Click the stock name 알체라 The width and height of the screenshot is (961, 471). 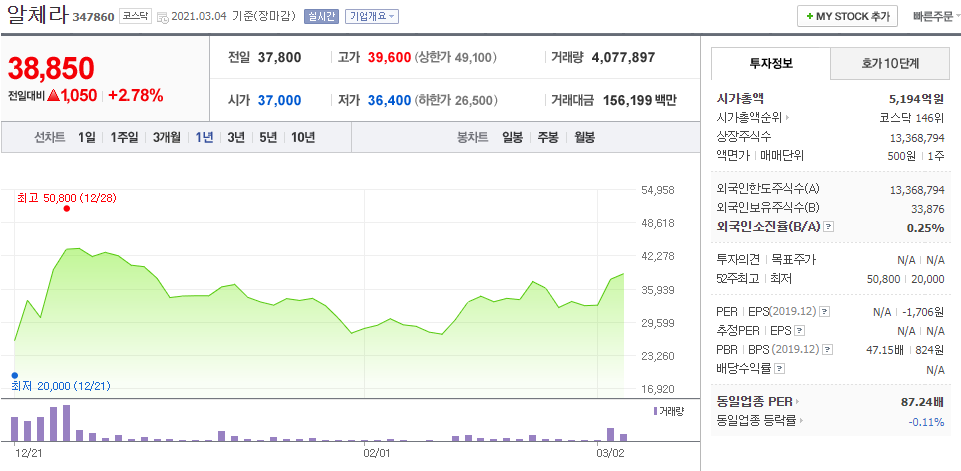[37, 14]
